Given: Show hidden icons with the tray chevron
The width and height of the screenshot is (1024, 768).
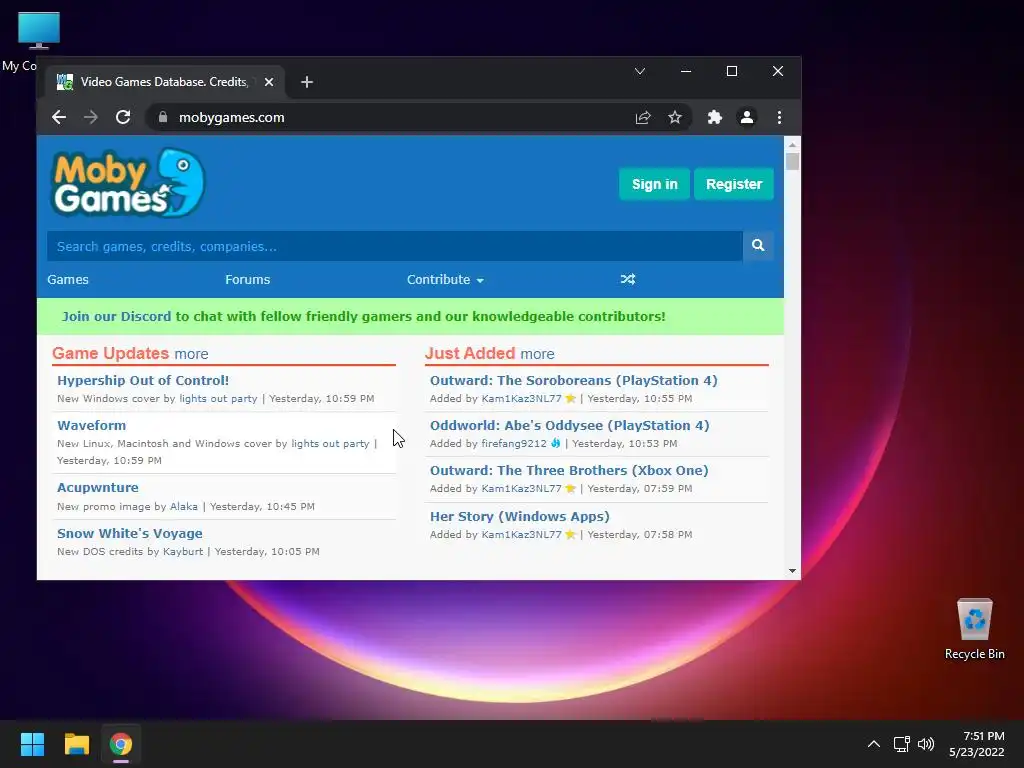Looking at the screenshot, I should 874,744.
